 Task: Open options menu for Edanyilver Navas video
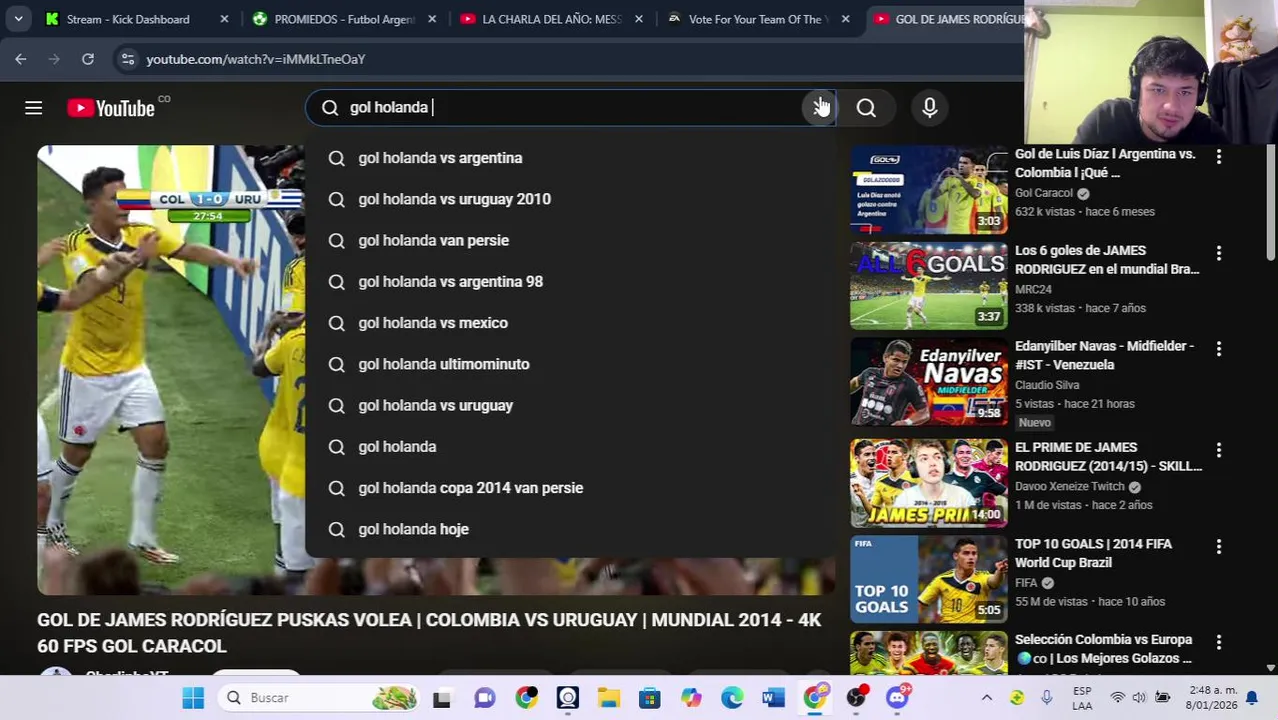1218,349
